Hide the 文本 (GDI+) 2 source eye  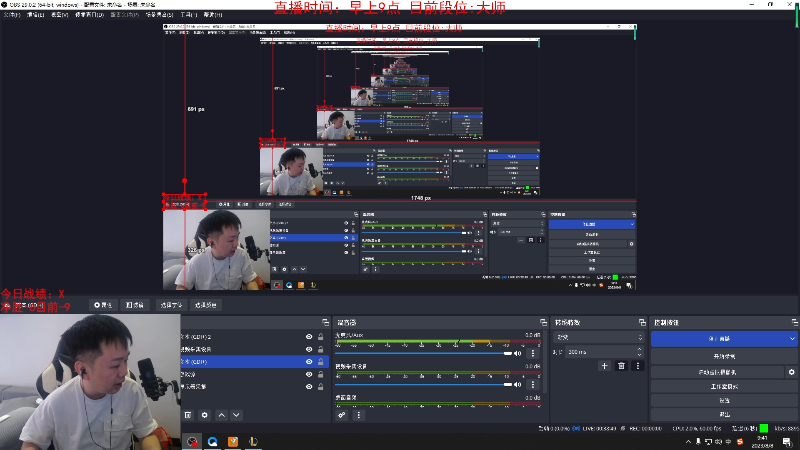309,337
